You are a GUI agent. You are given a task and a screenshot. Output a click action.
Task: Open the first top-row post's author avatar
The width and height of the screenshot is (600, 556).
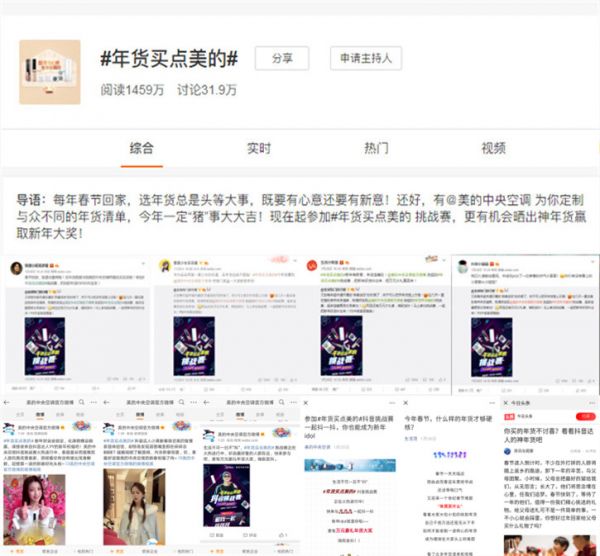click(x=17, y=266)
